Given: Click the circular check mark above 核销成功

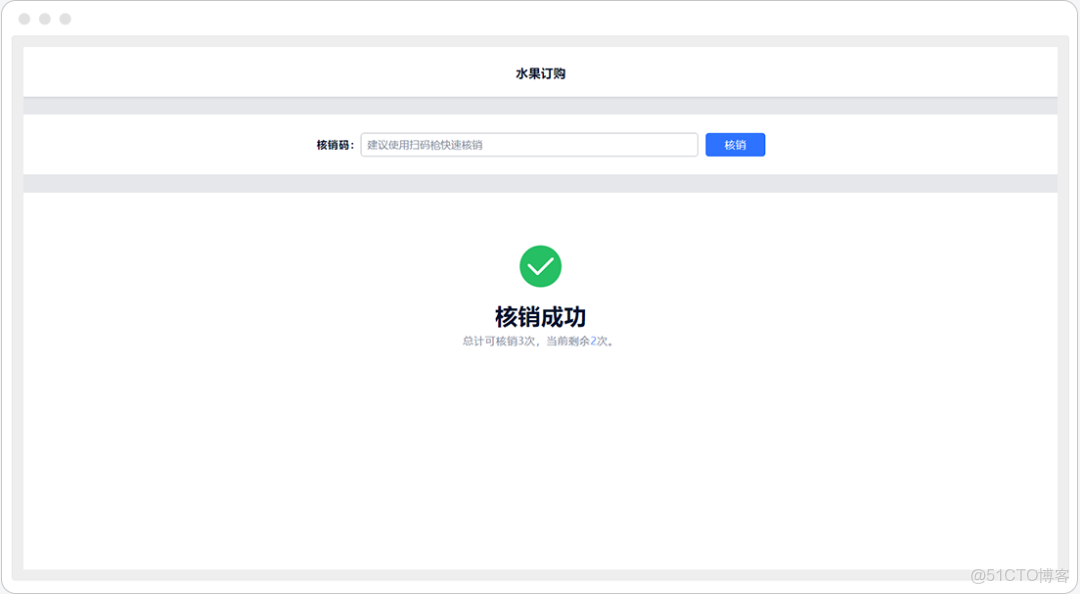Looking at the screenshot, I should coord(540,266).
